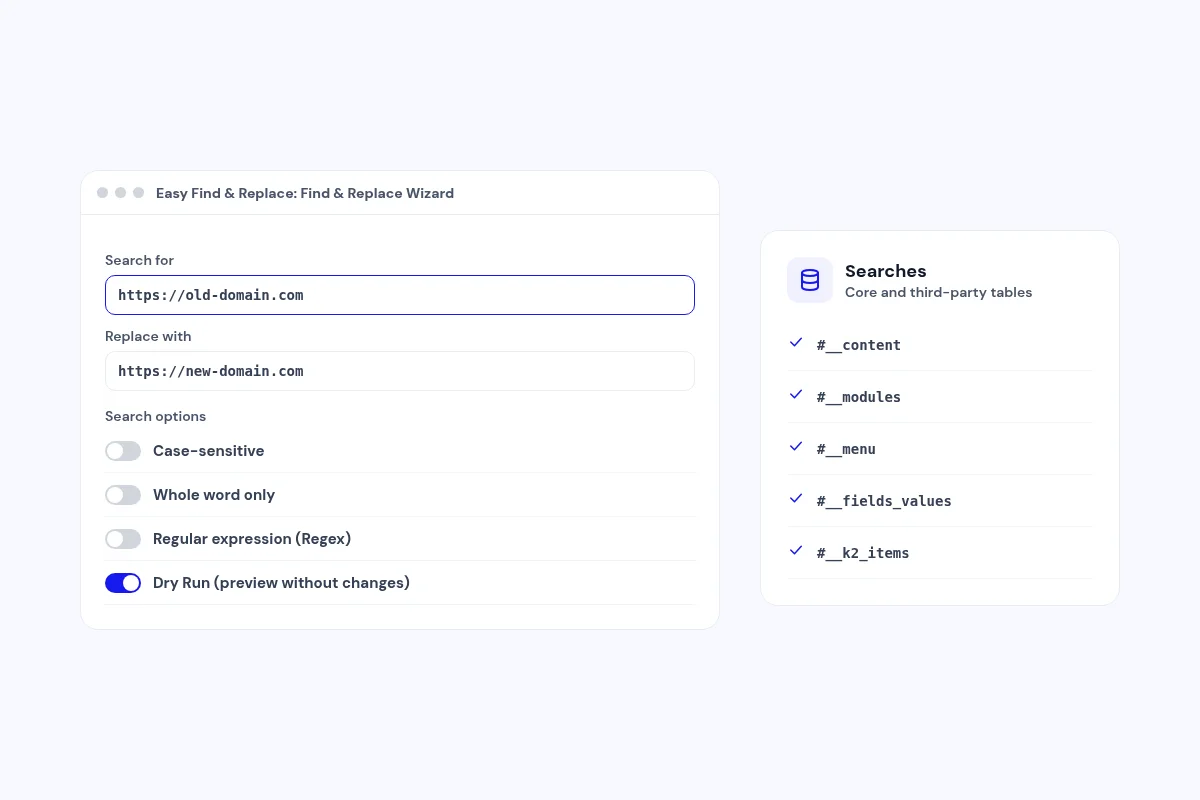
Task: Click the Replace with input field
Action: 400,371
